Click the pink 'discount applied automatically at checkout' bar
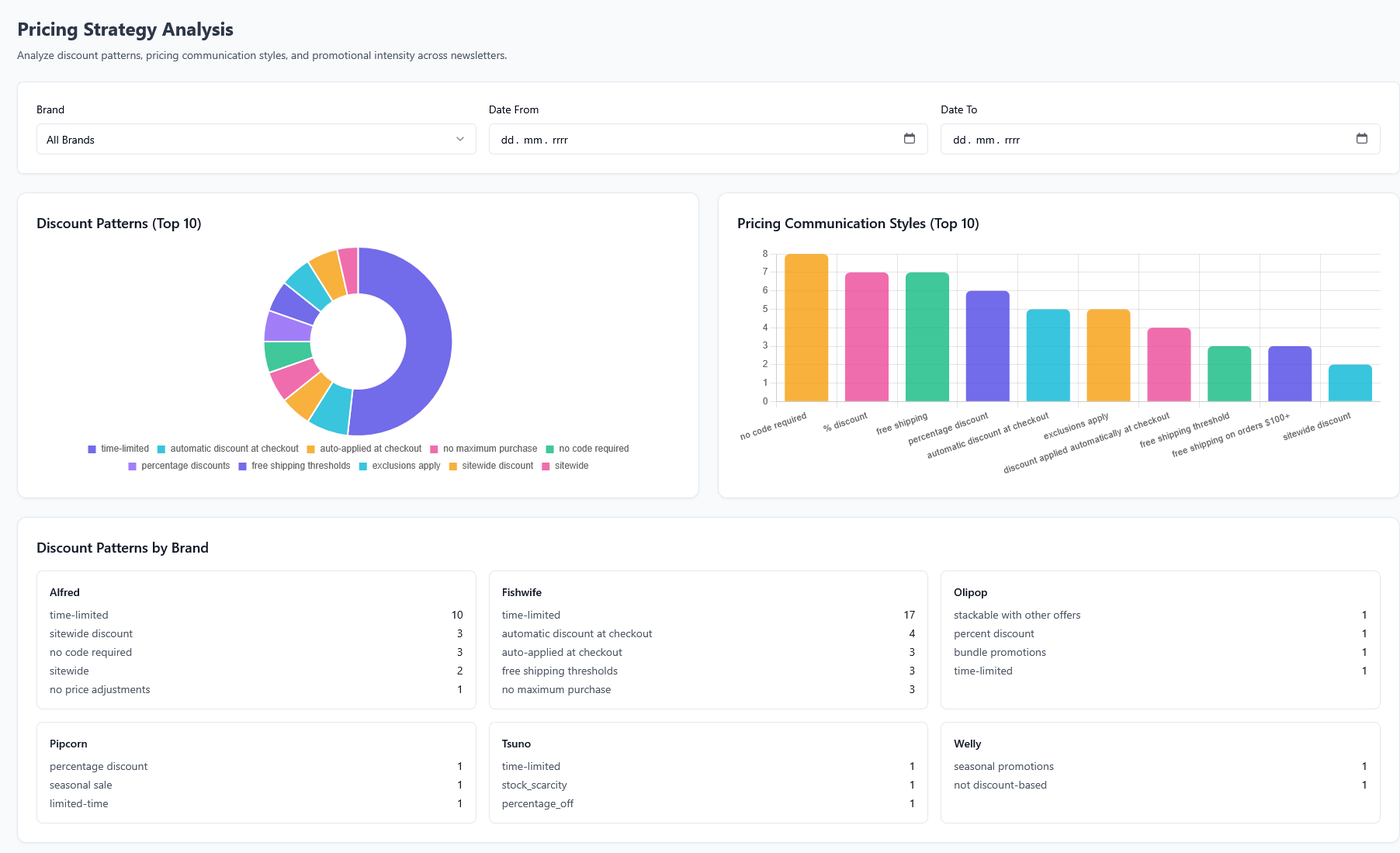The width and height of the screenshot is (1400, 853). (1169, 365)
